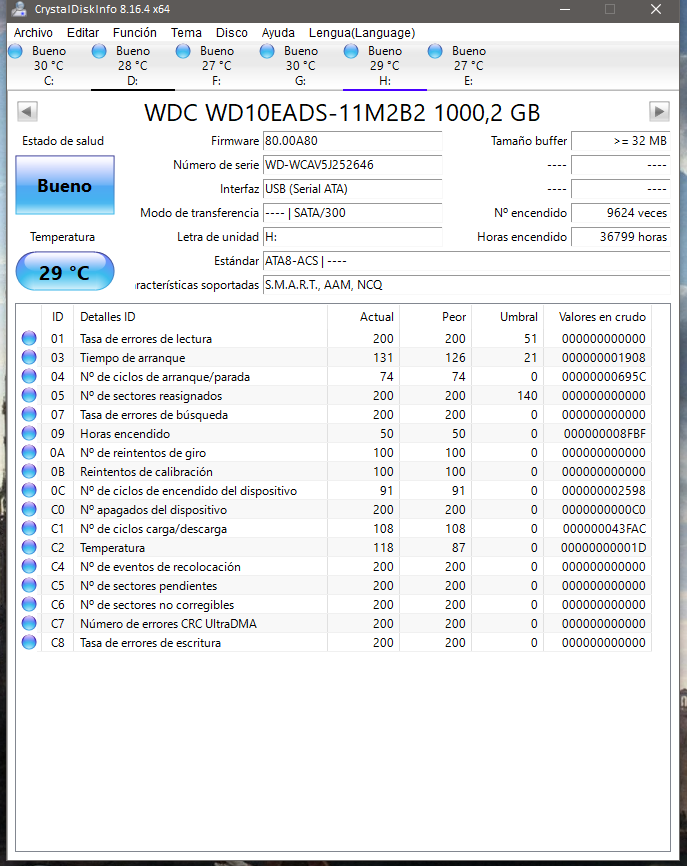Click status orb for drive E:
The width and height of the screenshot is (687, 866).
point(435,51)
